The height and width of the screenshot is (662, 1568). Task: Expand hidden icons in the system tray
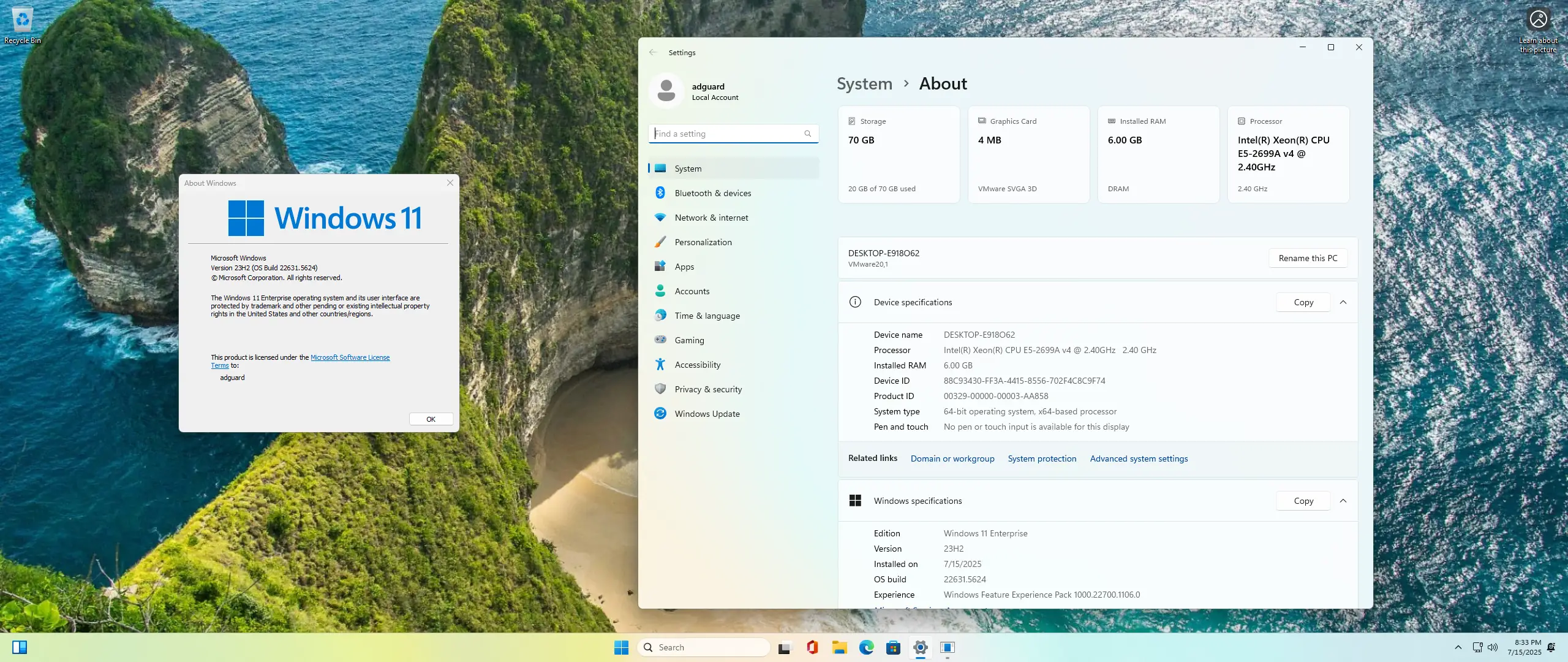[x=1458, y=647]
